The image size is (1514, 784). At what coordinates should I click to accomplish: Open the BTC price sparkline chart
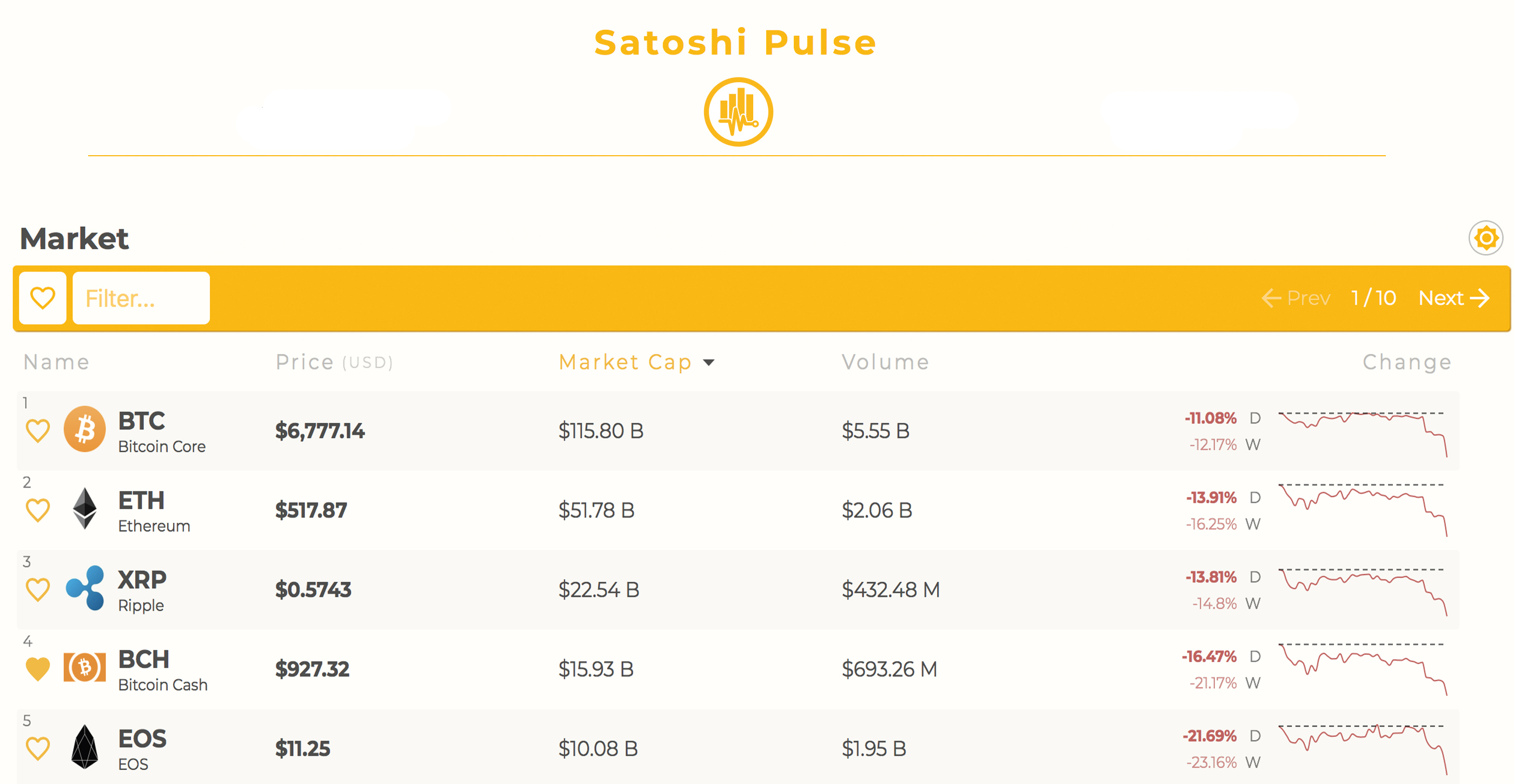1363,434
